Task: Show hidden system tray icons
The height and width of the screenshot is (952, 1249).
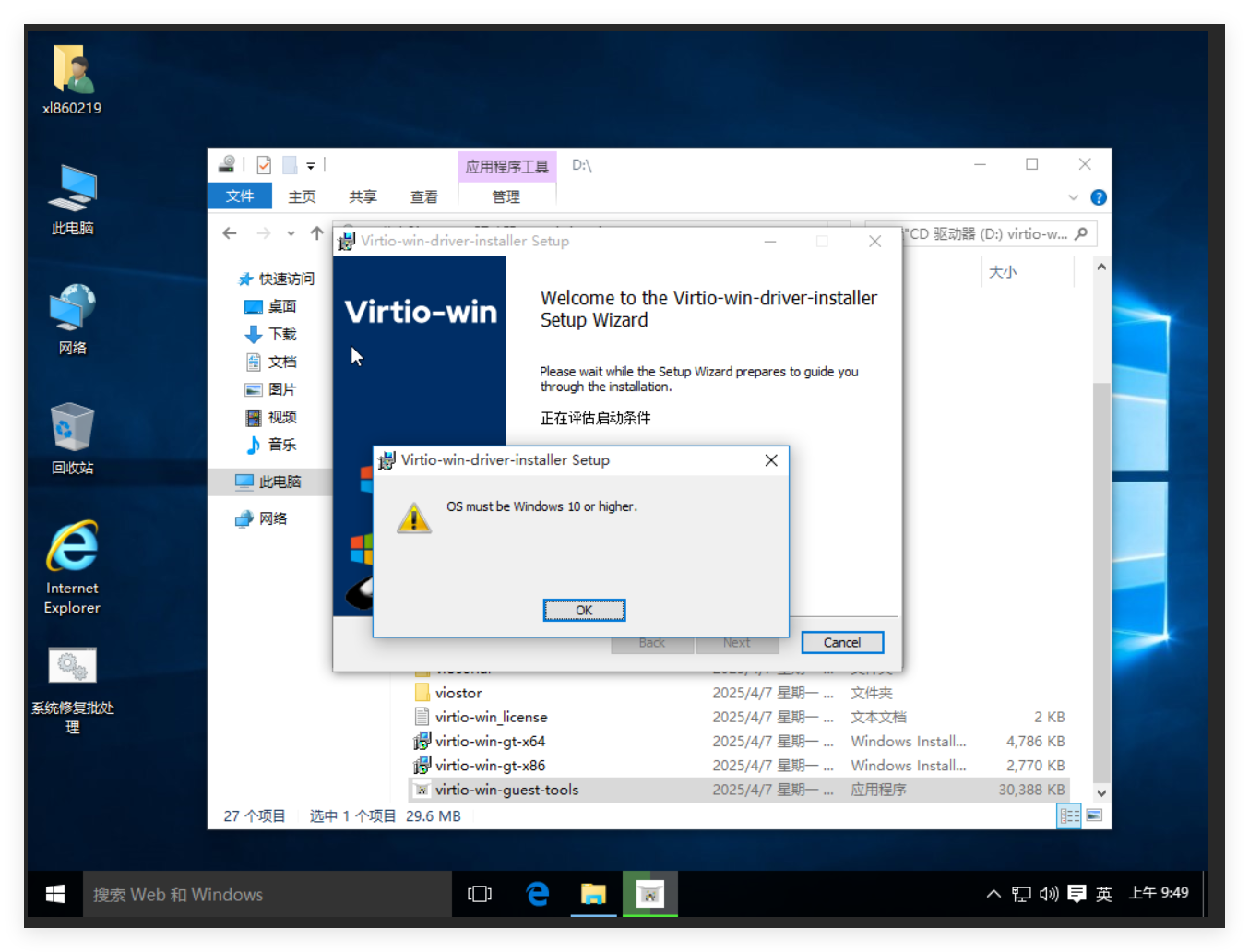Action: click(x=993, y=893)
